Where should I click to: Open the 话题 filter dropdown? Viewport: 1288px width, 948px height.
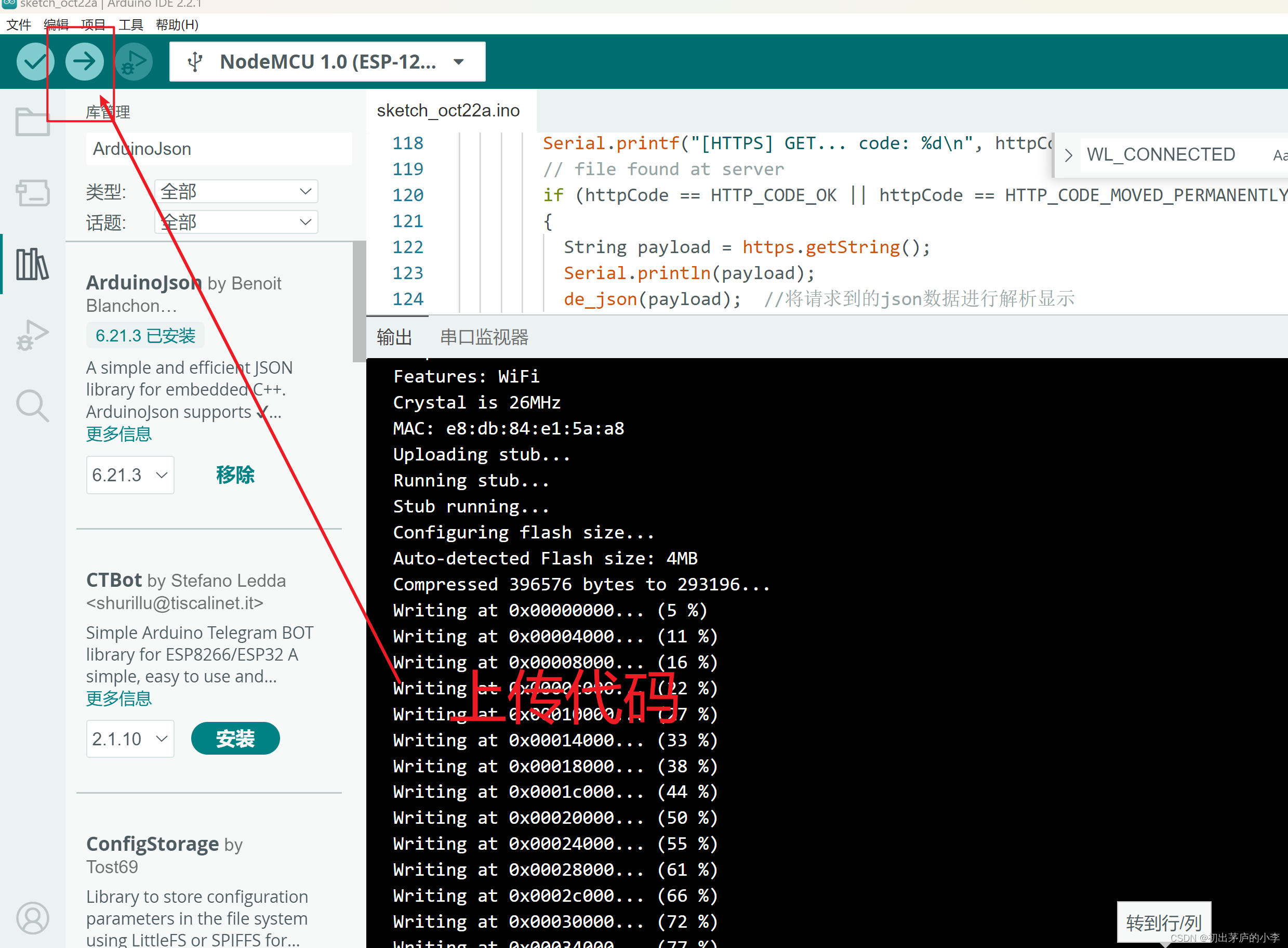tap(236, 222)
